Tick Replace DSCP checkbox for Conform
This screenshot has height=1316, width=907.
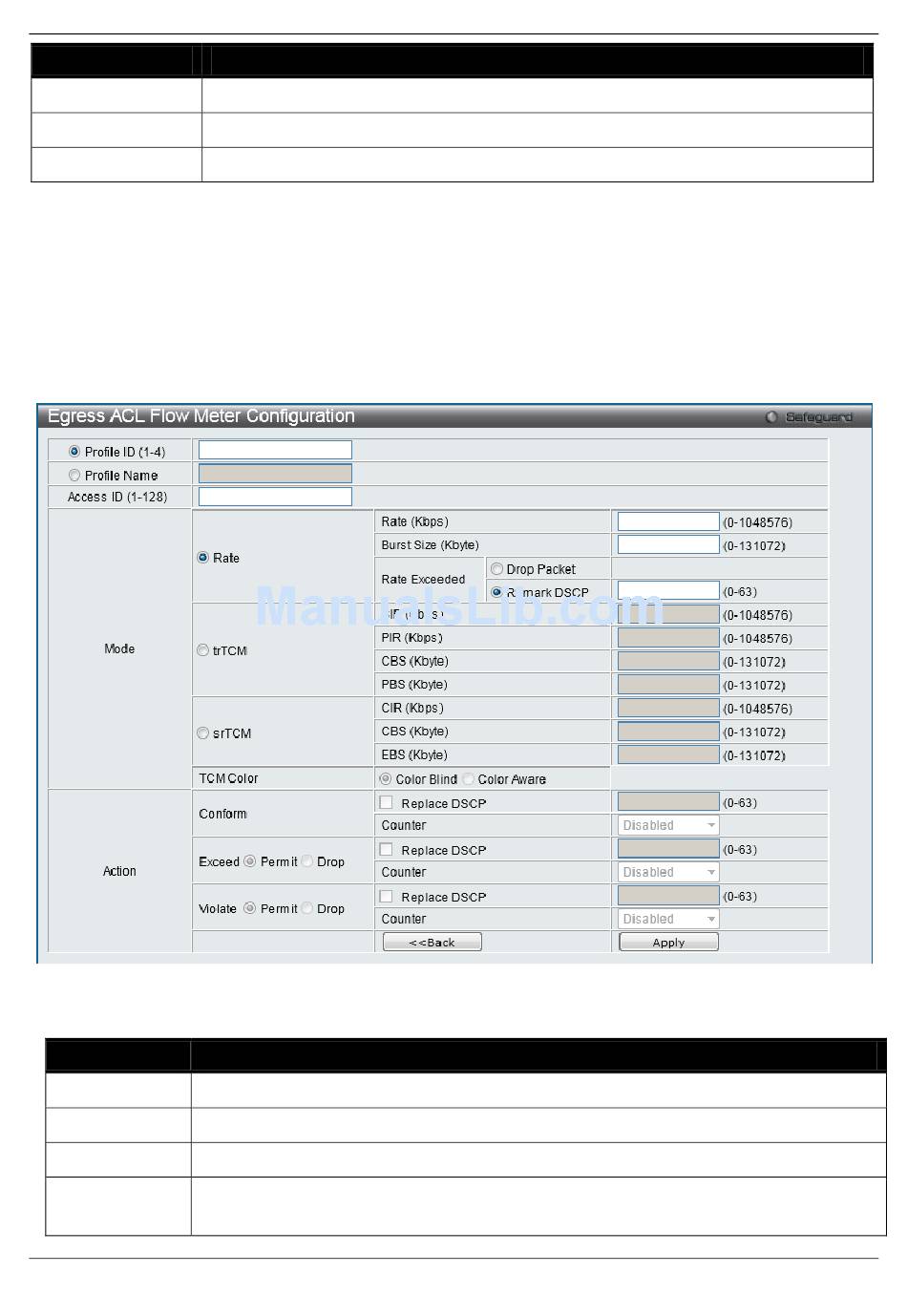(x=387, y=803)
